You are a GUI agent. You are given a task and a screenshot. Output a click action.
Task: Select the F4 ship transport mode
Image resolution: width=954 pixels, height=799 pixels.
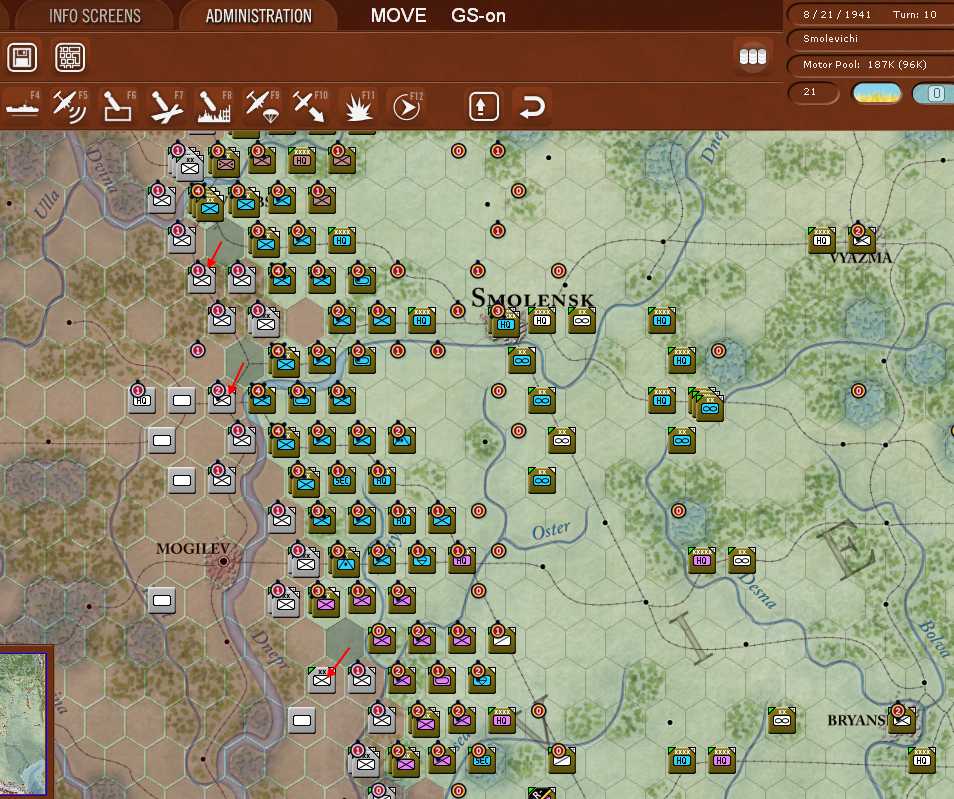point(23,106)
